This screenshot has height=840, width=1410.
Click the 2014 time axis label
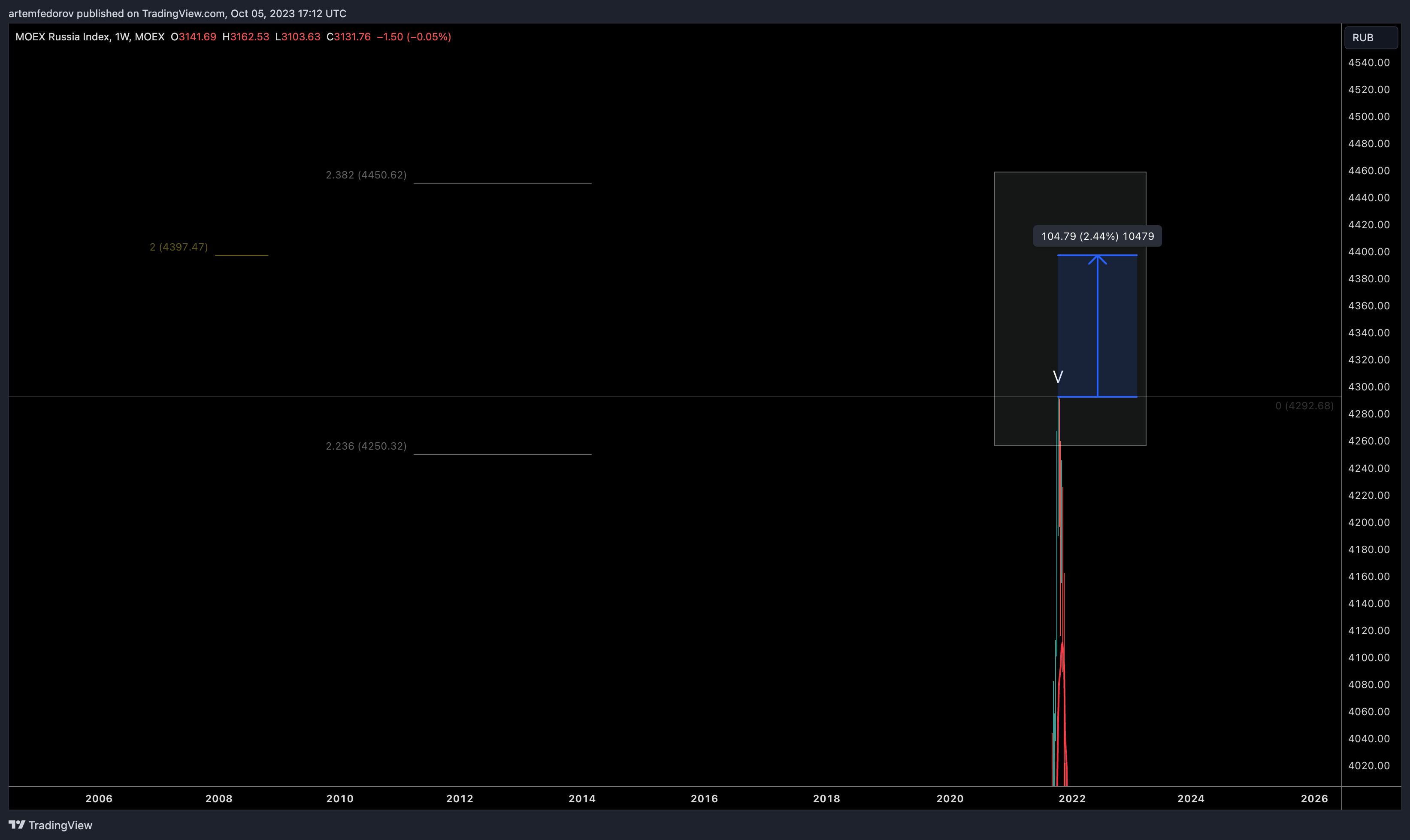[x=582, y=799]
